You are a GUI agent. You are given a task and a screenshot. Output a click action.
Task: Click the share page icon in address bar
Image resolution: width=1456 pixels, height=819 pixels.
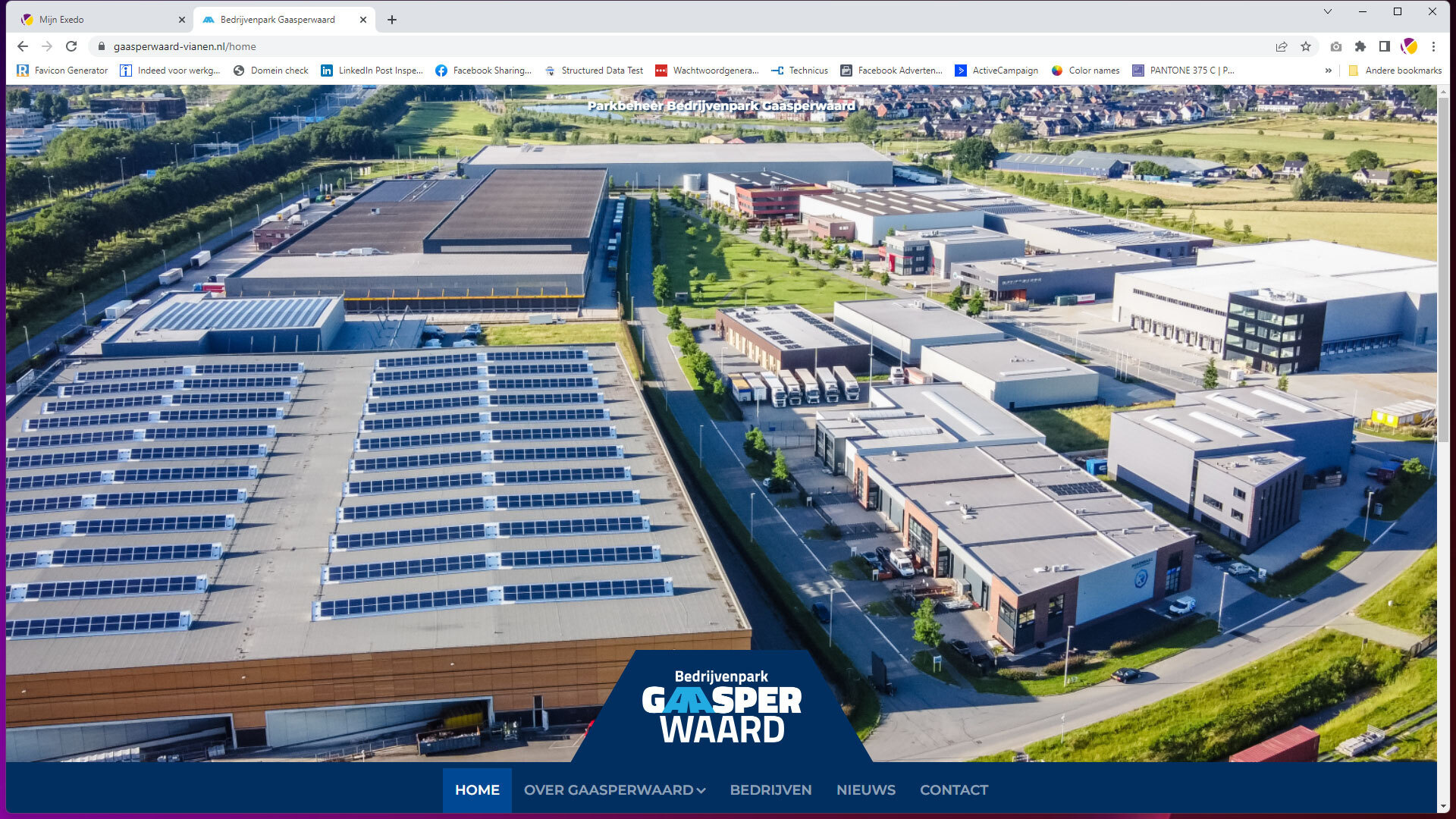pos(1282,46)
